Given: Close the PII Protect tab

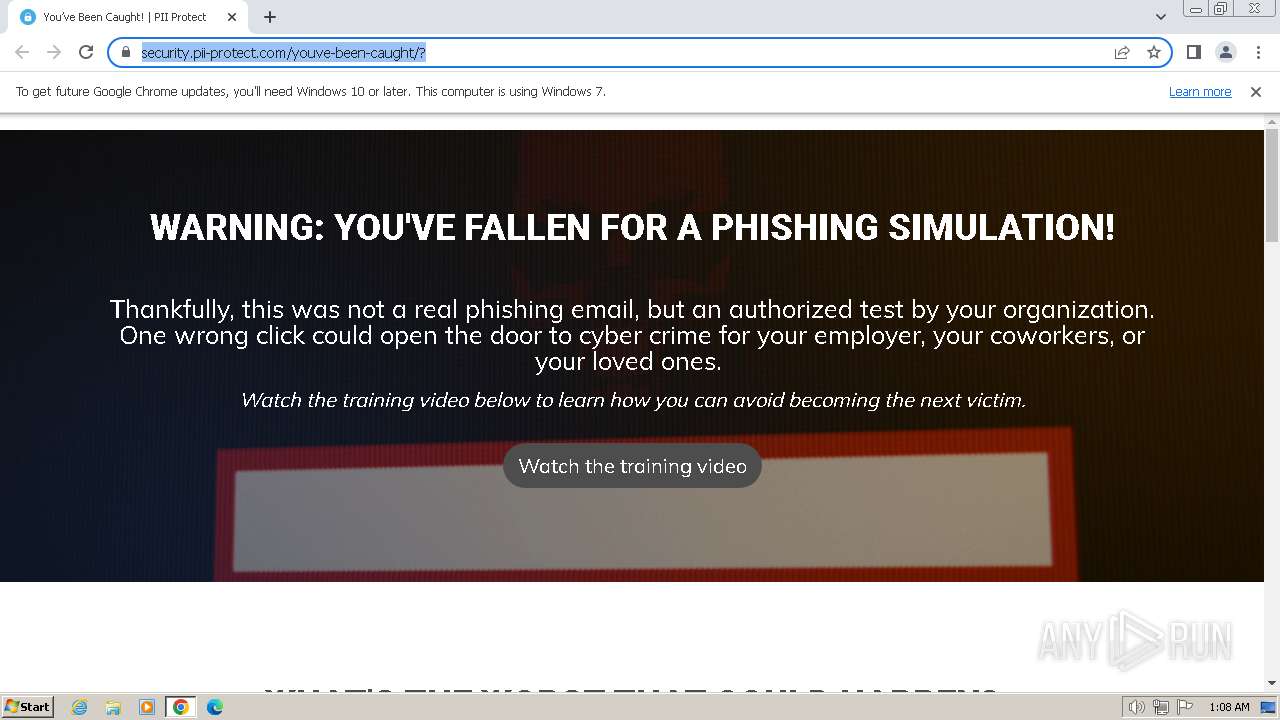Looking at the screenshot, I should [232, 17].
